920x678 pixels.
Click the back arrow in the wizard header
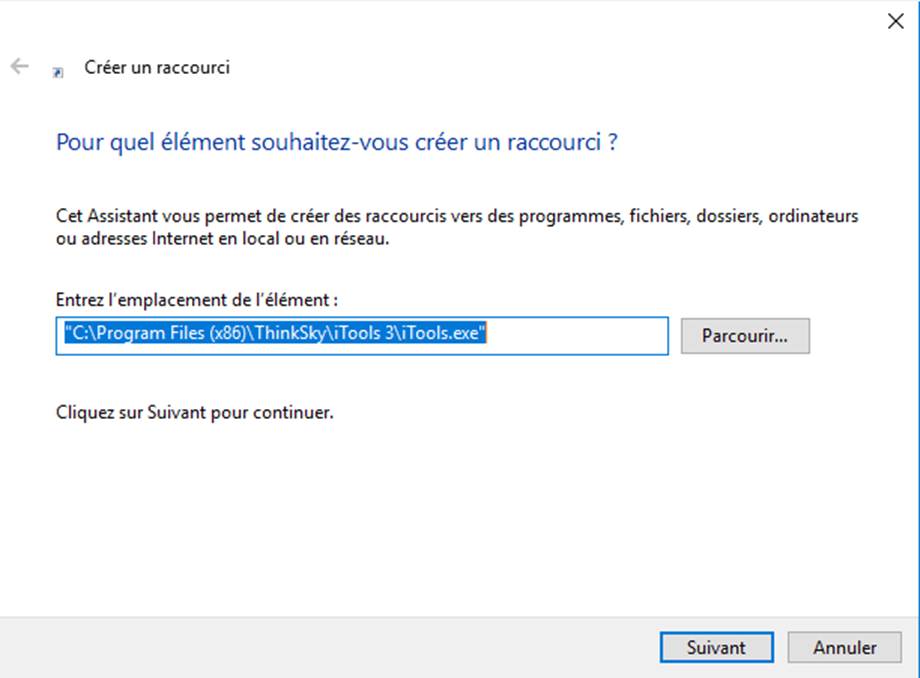(19, 66)
